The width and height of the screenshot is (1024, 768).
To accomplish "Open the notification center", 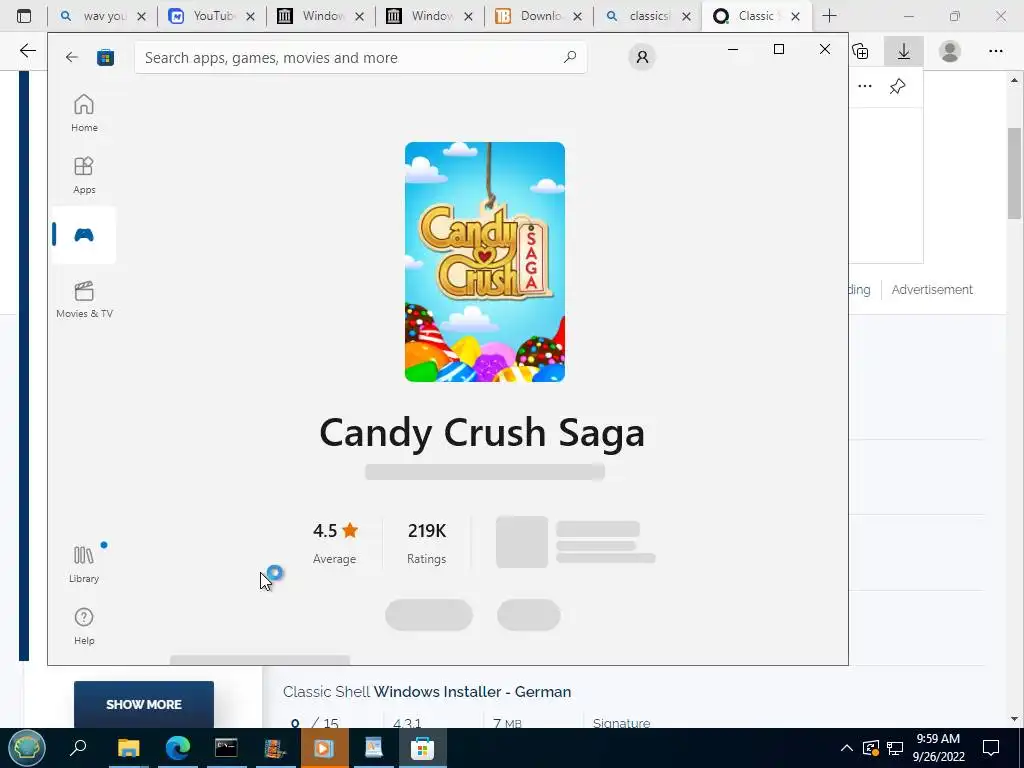I will point(991,748).
